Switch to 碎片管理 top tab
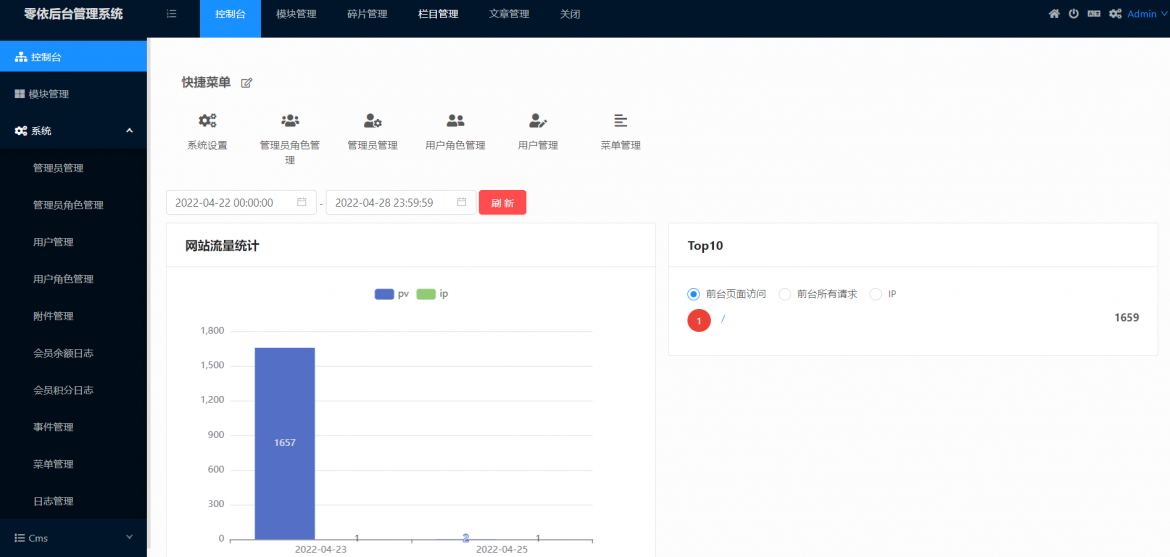The height and width of the screenshot is (557, 1170). click(x=367, y=14)
